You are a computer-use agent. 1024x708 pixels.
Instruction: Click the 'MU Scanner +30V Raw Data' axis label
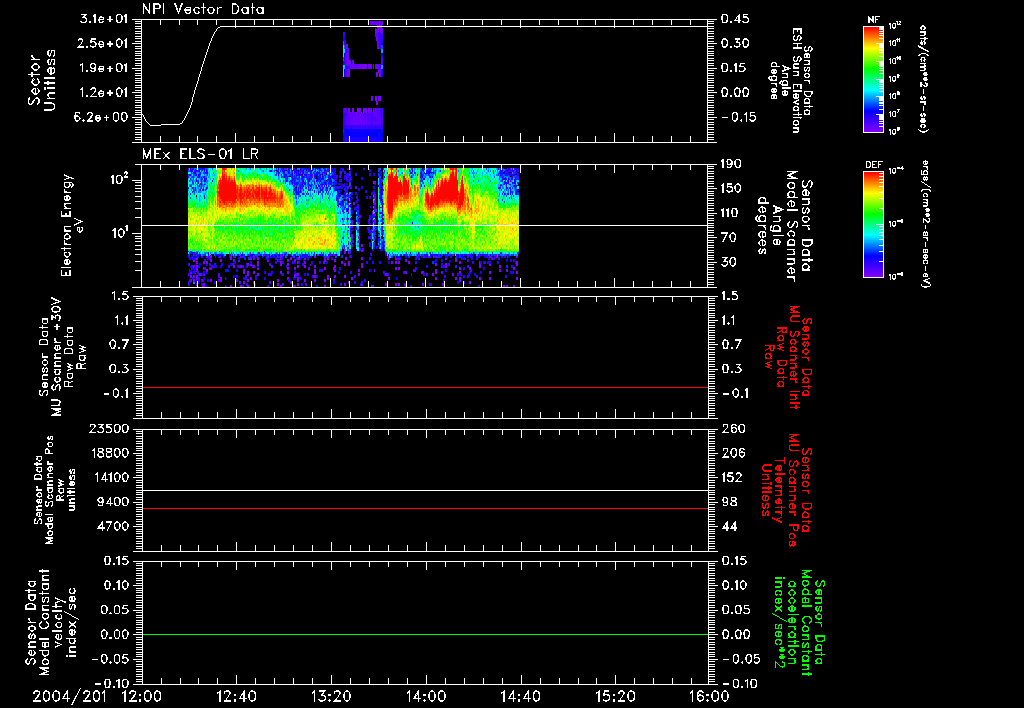pos(62,357)
